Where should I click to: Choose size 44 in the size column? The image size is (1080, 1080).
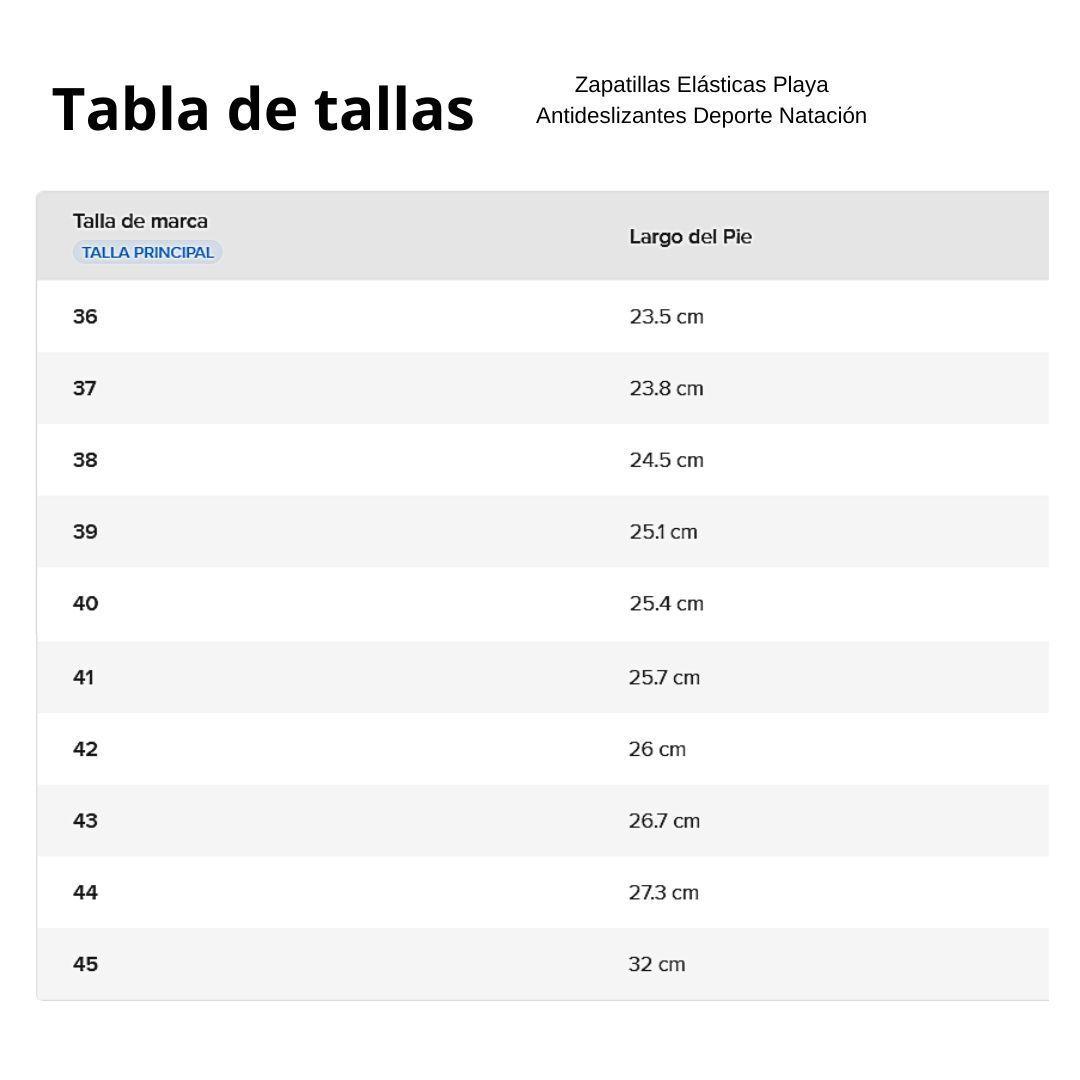85,892
